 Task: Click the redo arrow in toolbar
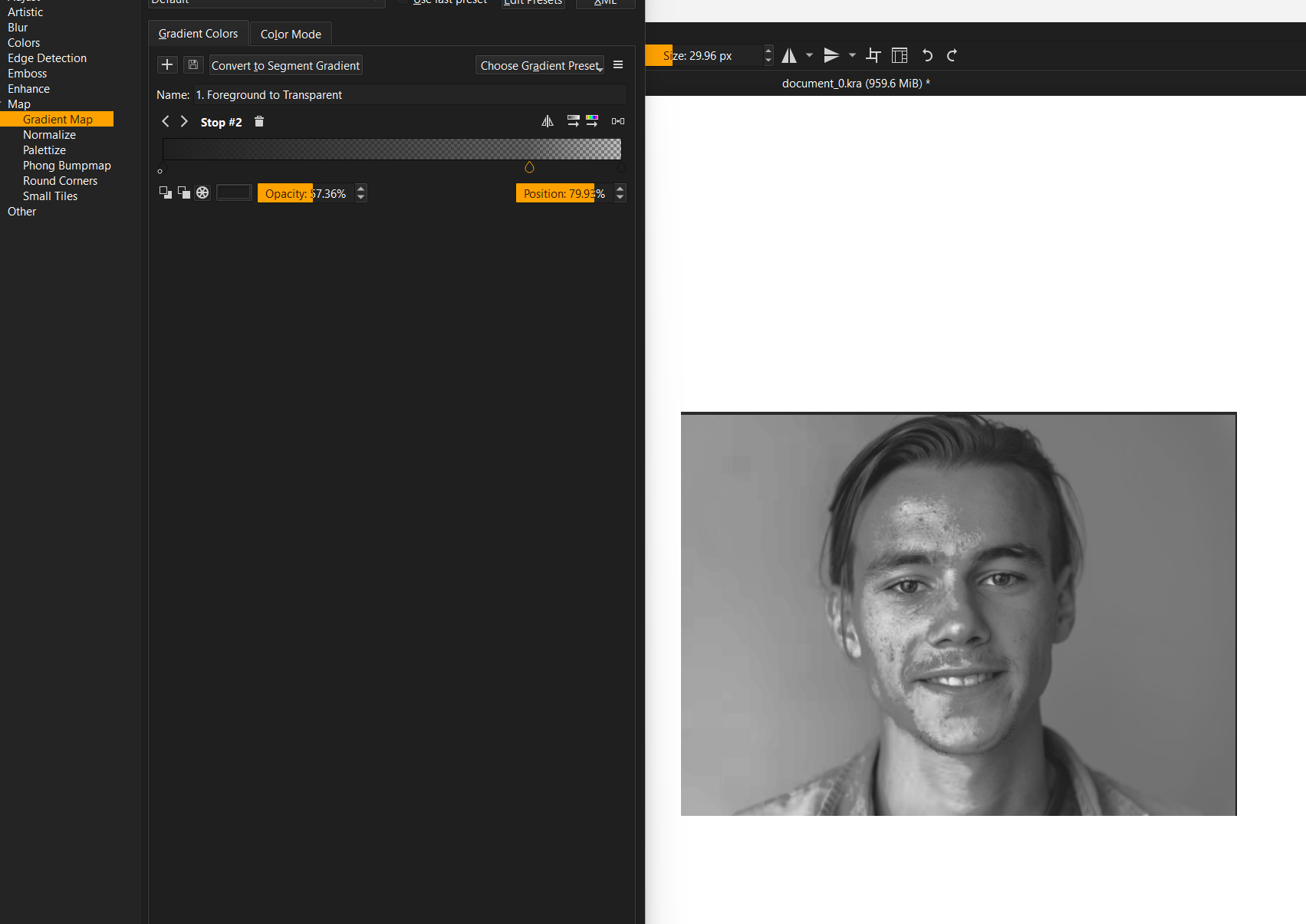pos(952,55)
